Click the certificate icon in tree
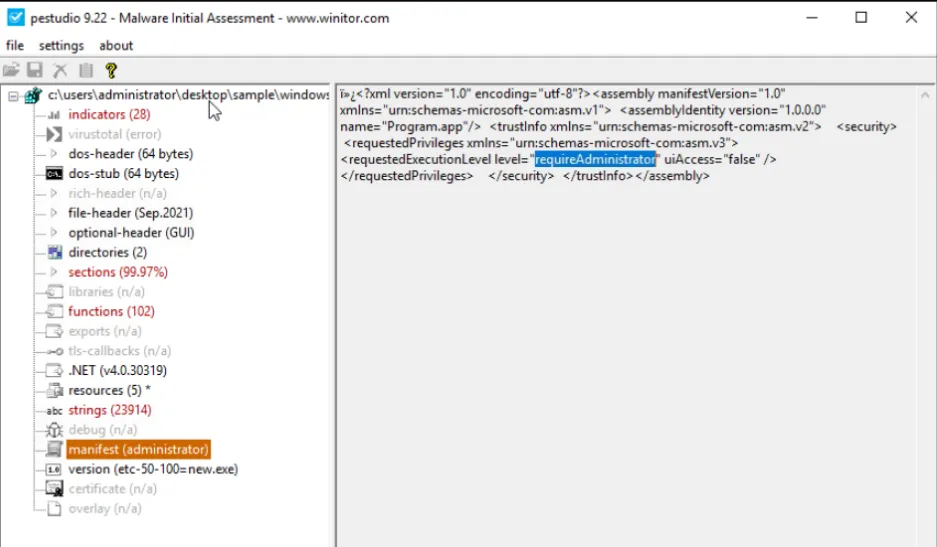Viewport: 937px width, 547px height. (x=54, y=489)
